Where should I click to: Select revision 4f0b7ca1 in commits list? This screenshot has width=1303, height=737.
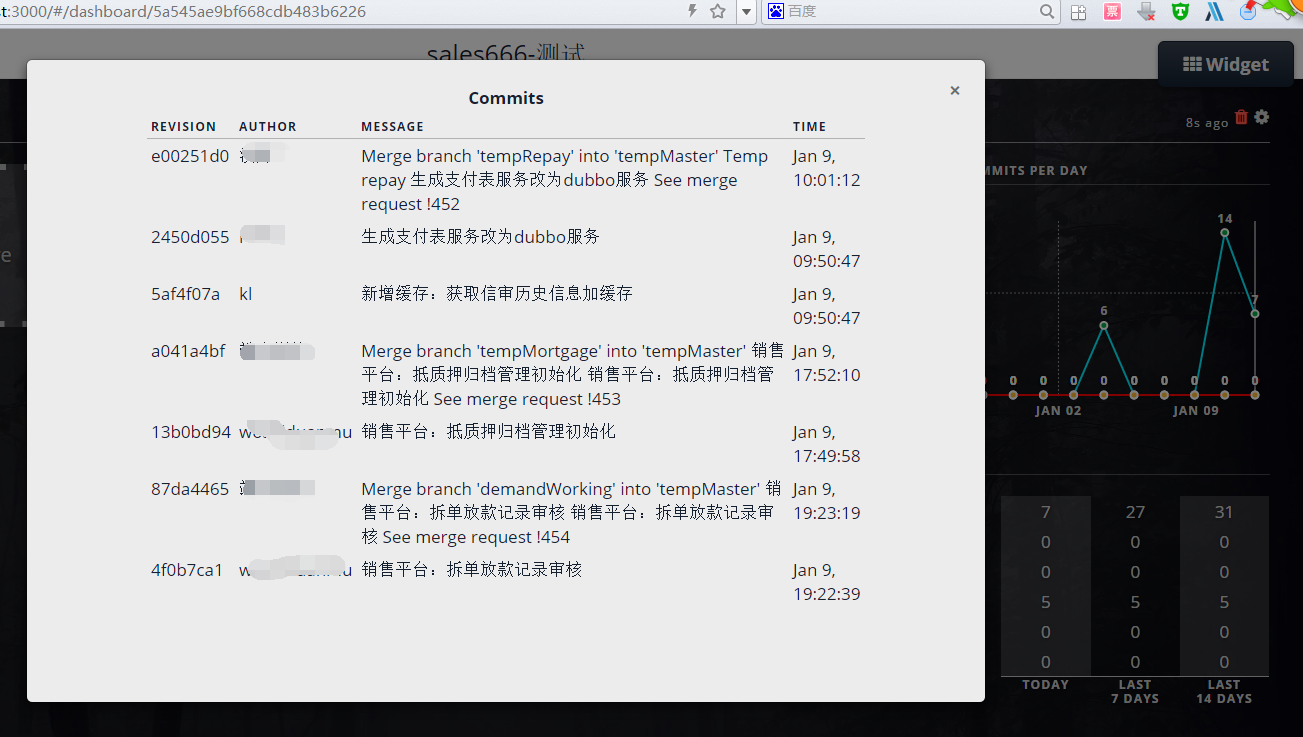187,570
